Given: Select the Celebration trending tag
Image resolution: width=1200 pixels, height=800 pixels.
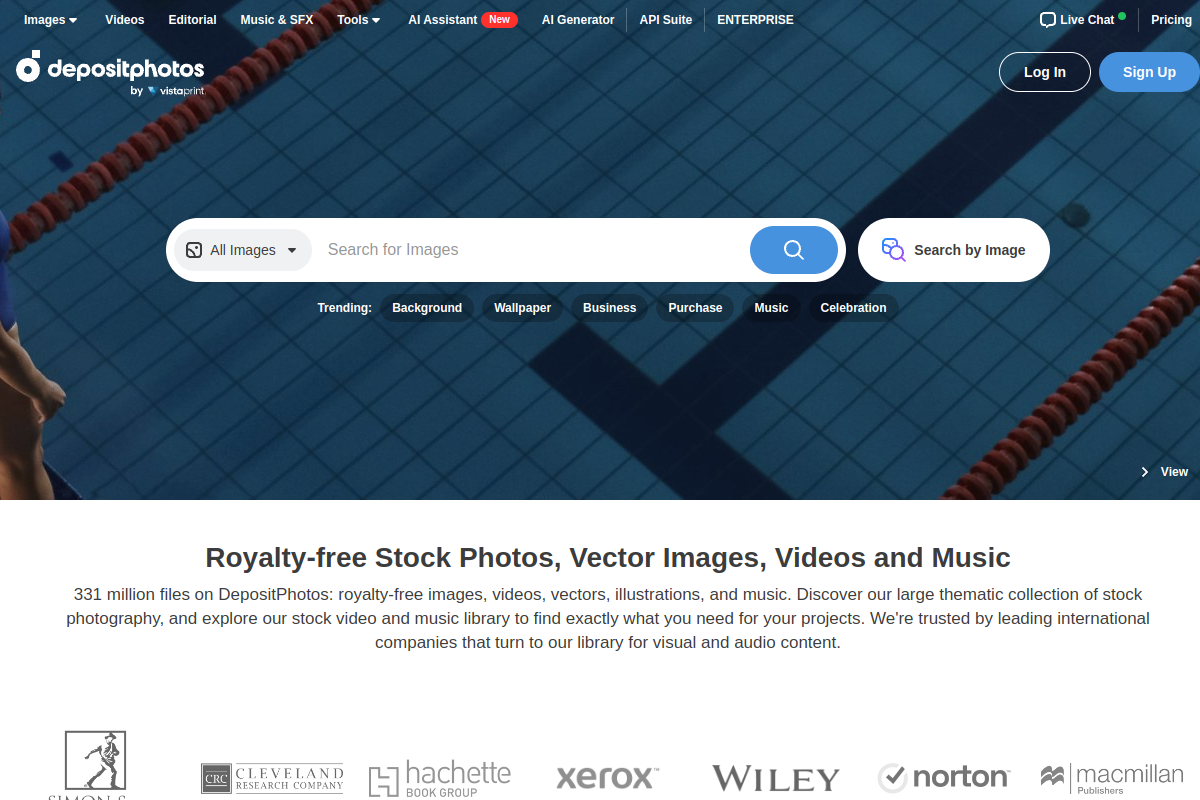Looking at the screenshot, I should point(853,308).
